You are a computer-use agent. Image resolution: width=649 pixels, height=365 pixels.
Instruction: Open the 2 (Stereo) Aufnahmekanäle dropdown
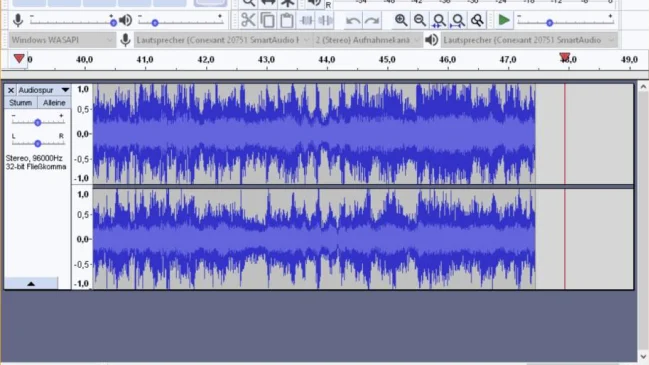(x=368, y=40)
